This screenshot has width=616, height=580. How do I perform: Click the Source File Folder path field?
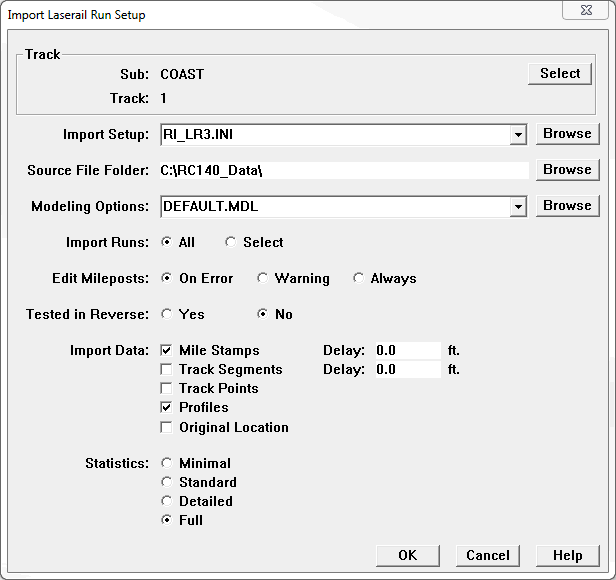[343, 170]
